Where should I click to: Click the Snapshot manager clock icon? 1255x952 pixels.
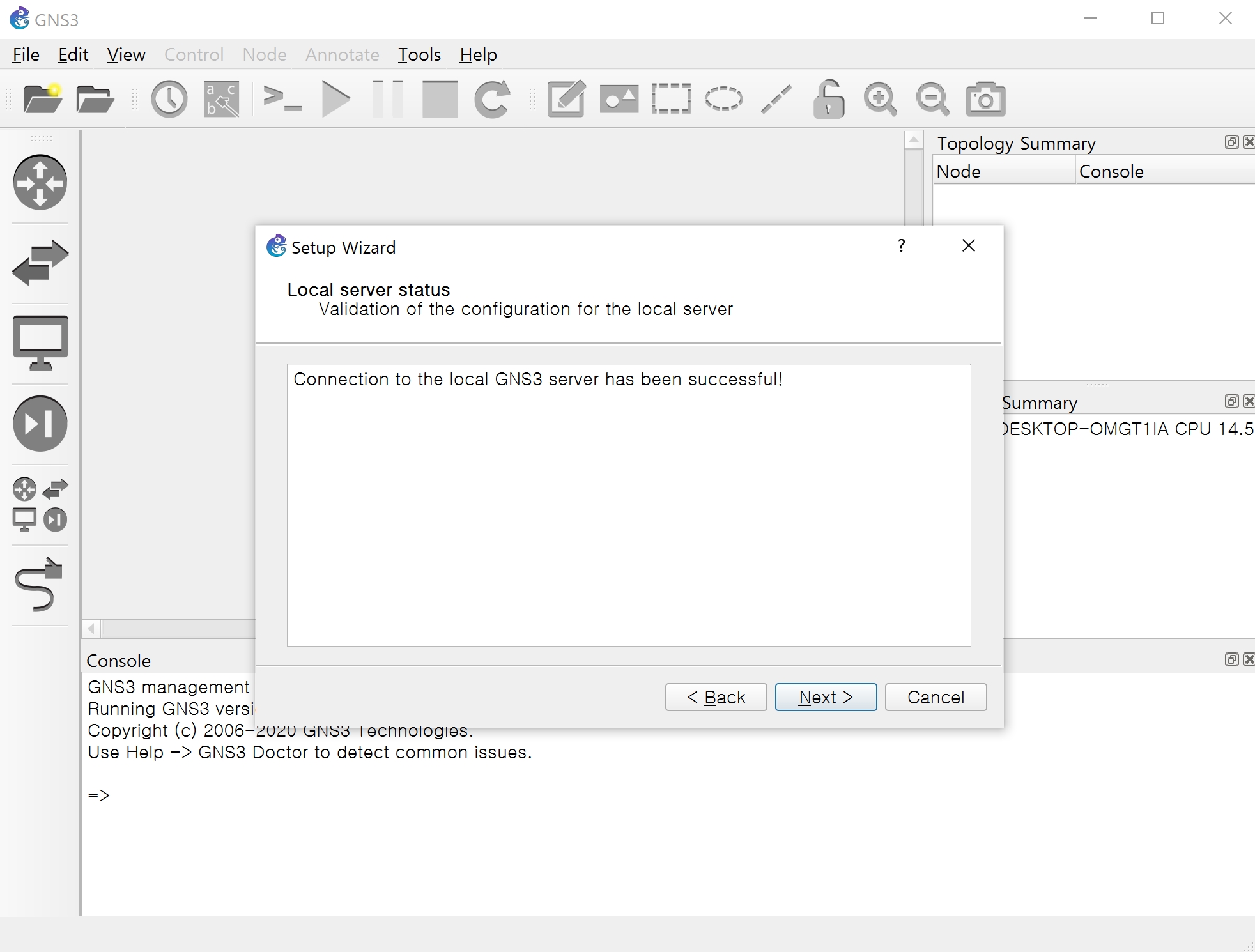(169, 99)
